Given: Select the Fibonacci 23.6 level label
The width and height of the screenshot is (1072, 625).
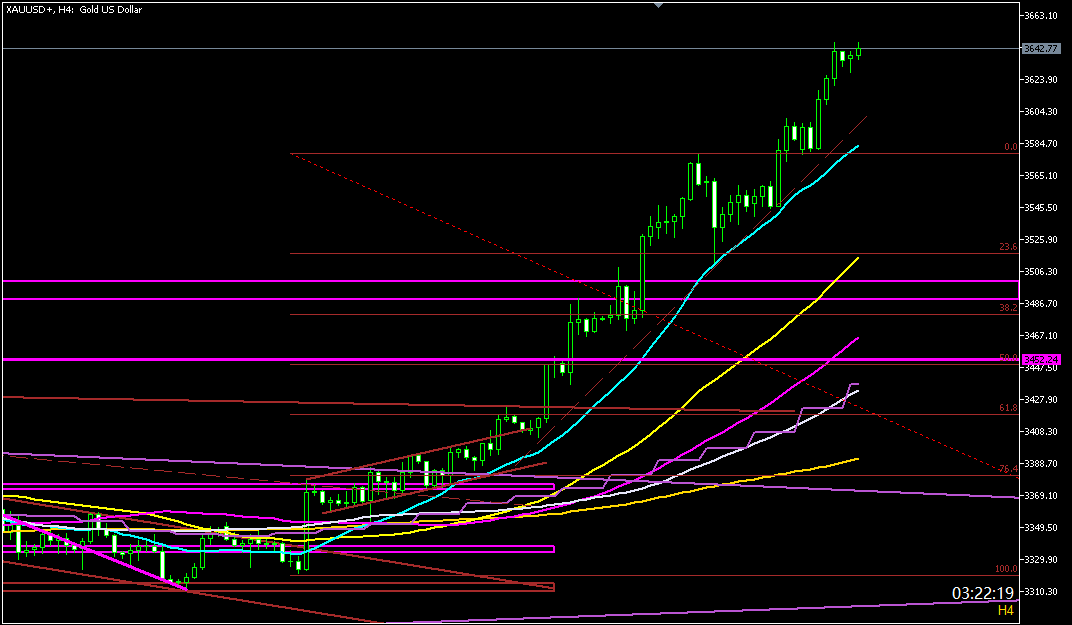Looking at the screenshot, I should click(x=1008, y=247).
